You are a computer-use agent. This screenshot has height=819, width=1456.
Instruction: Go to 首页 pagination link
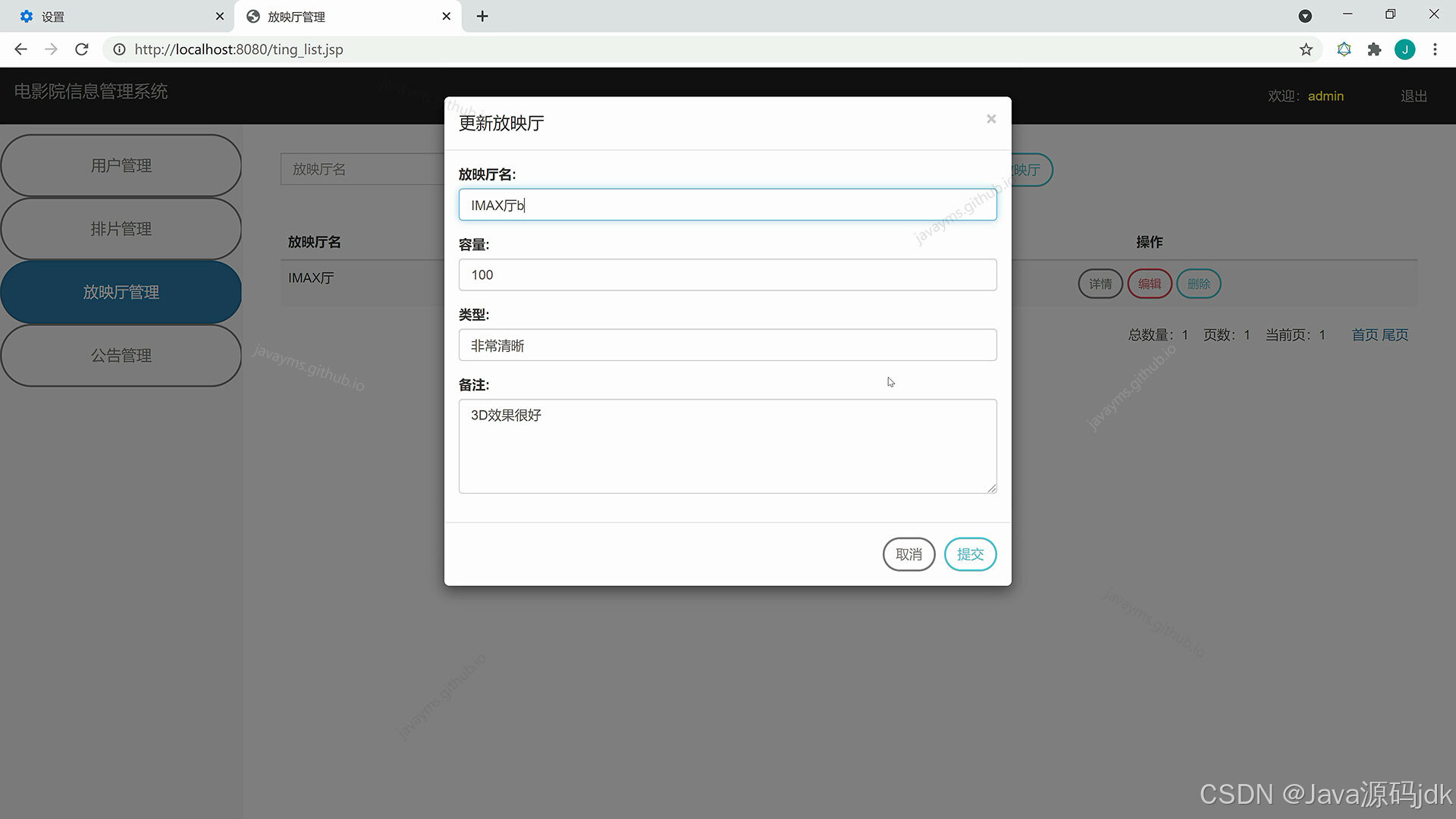coord(1364,334)
